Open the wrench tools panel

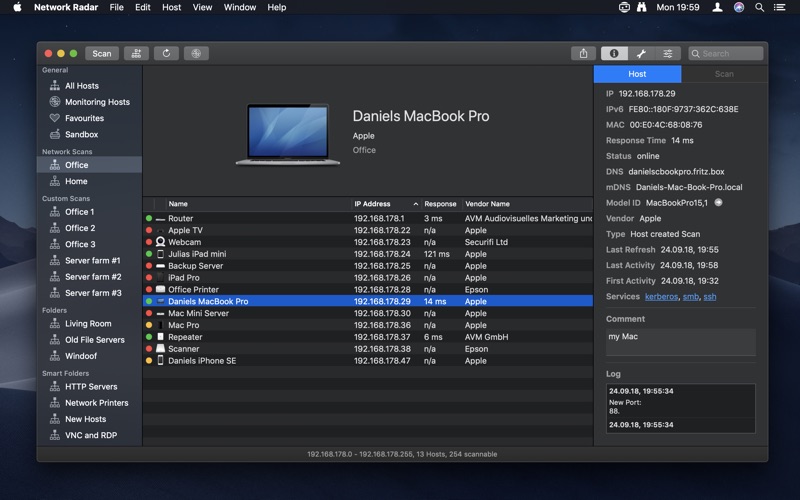coord(641,53)
